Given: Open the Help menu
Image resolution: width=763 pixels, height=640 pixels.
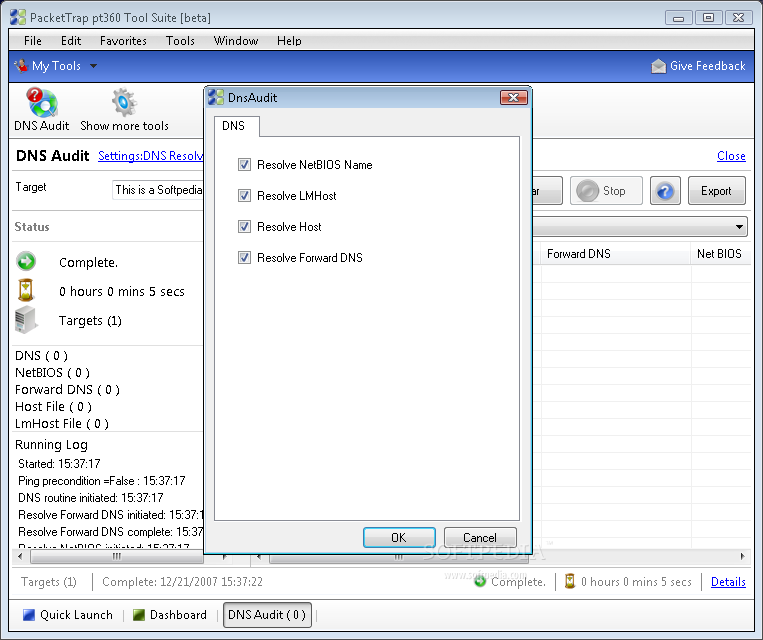Looking at the screenshot, I should click(289, 41).
